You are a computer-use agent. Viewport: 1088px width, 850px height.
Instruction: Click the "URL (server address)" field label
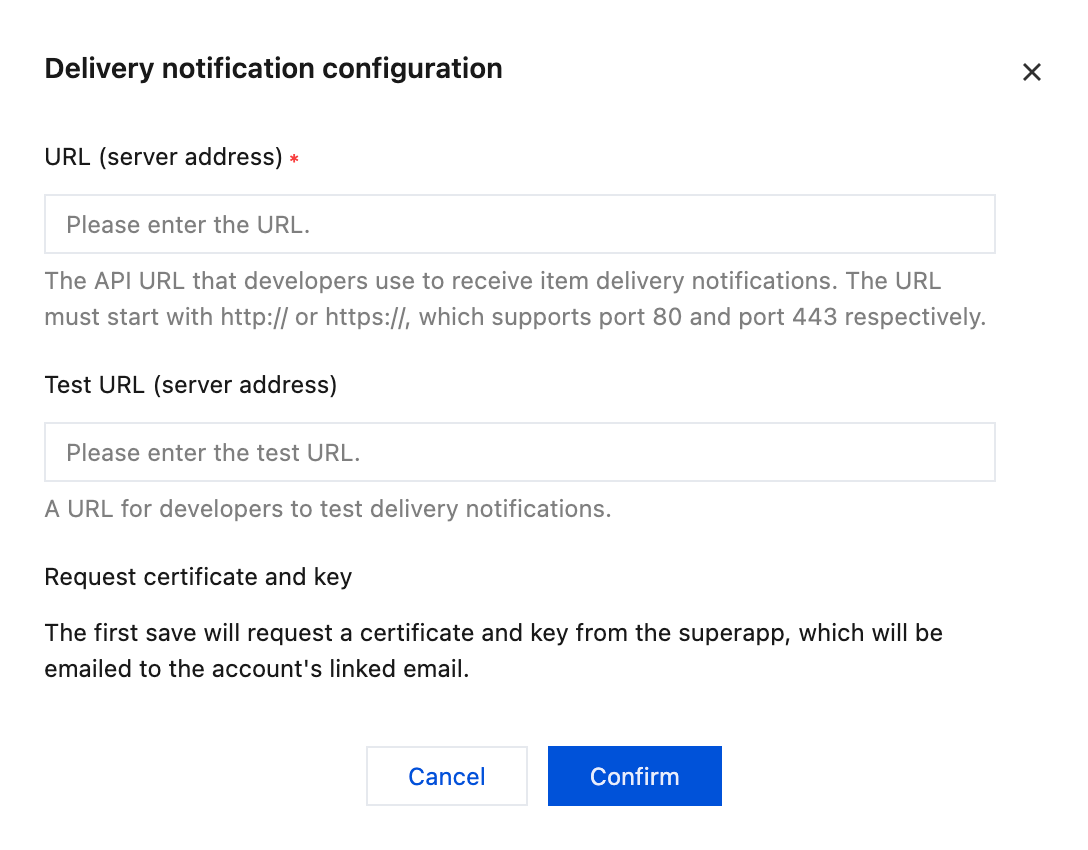163,157
